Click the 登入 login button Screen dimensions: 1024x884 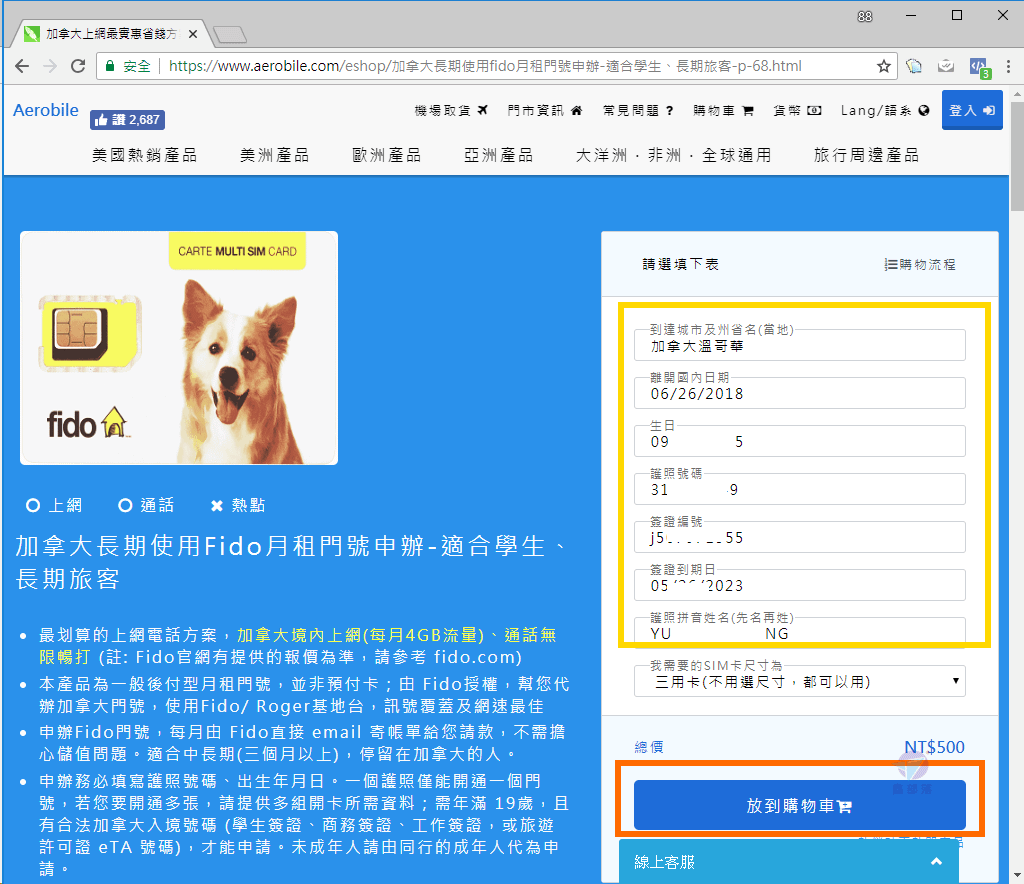(972, 110)
